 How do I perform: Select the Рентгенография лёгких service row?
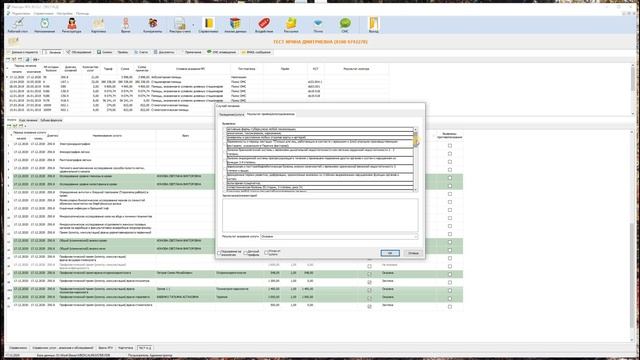pyautogui.click(x=237, y=160)
